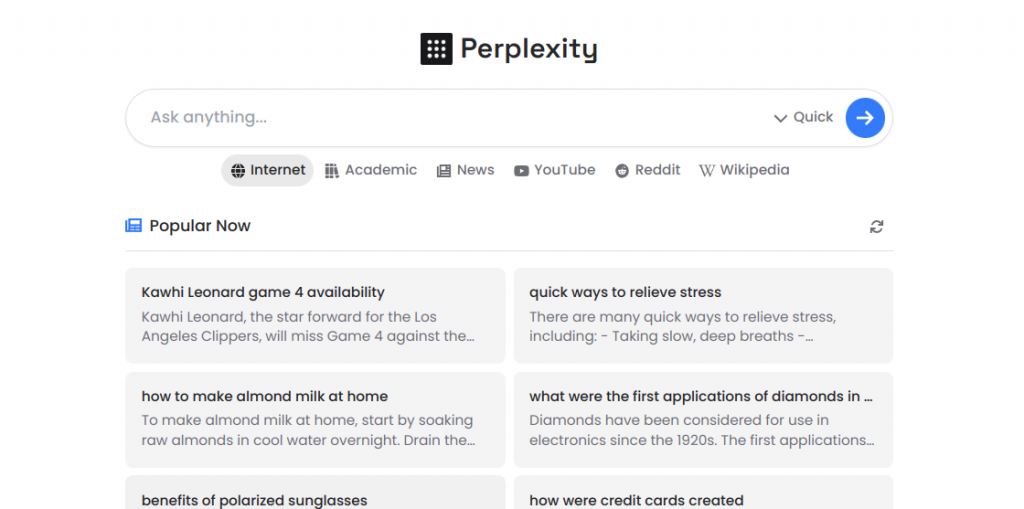This screenshot has height=509, width=1024.
Task: Click the YouTube play icon
Action: pos(521,171)
